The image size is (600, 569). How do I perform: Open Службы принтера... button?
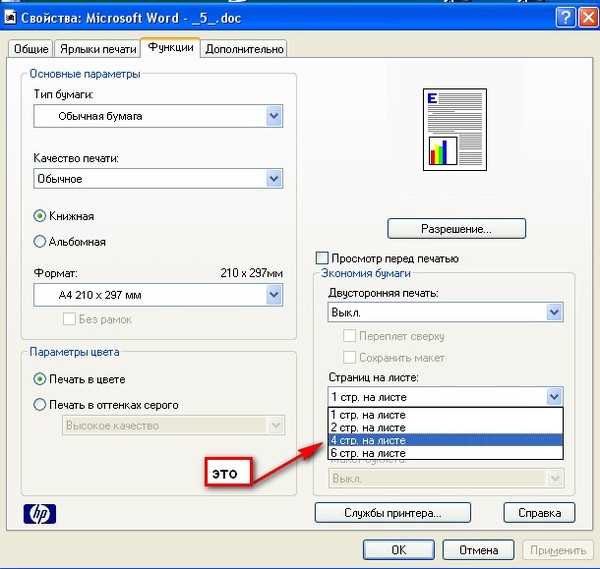coord(393,513)
